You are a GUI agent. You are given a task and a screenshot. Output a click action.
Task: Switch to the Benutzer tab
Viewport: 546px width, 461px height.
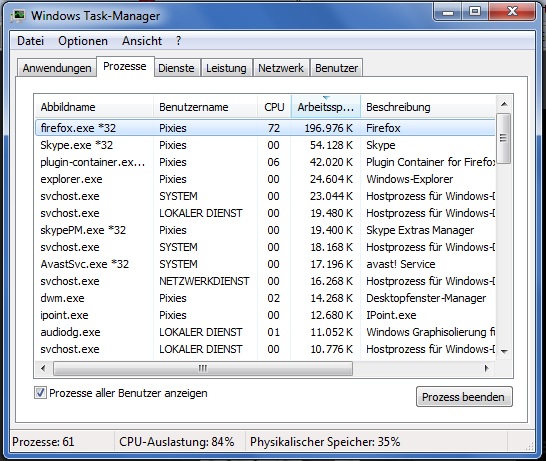pos(336,68)
